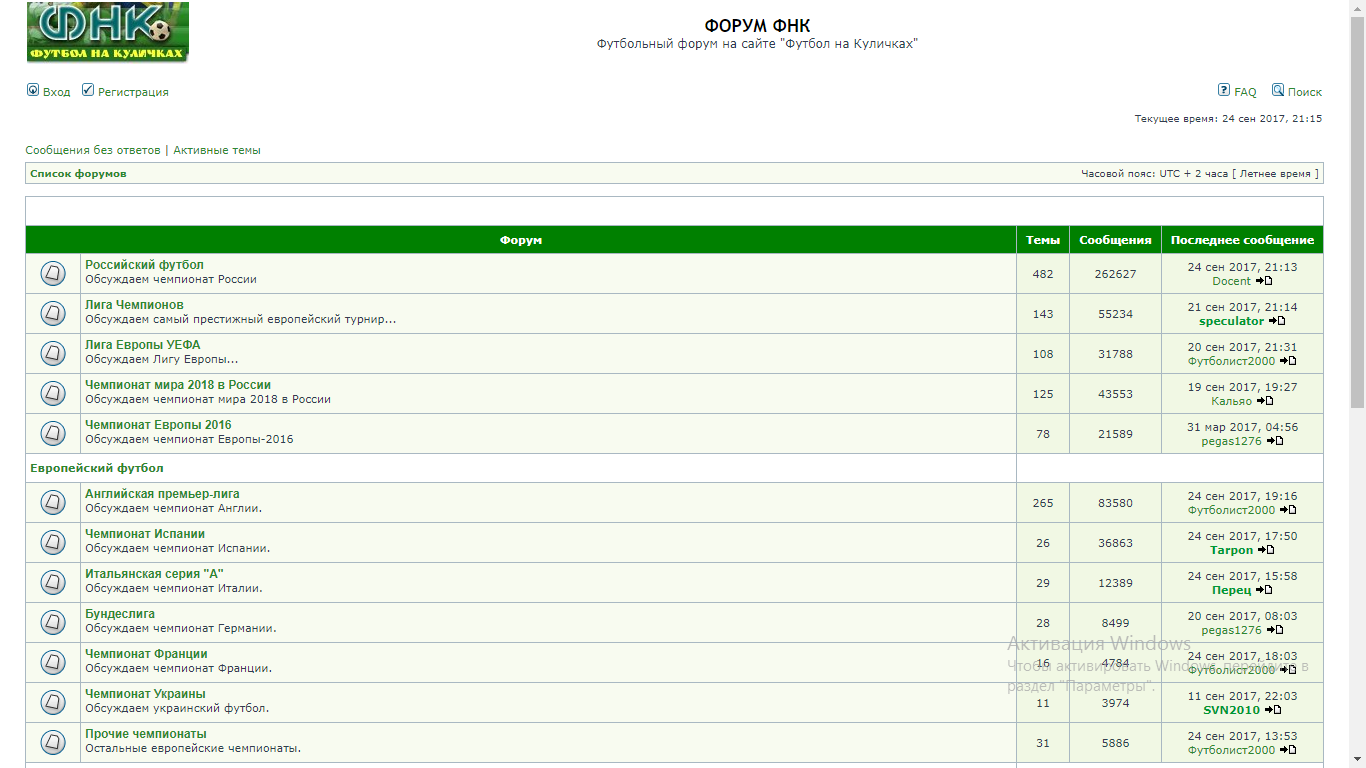Open user profile Docent
Screen dimensions: 1366x768
(x=1232, y=281)
